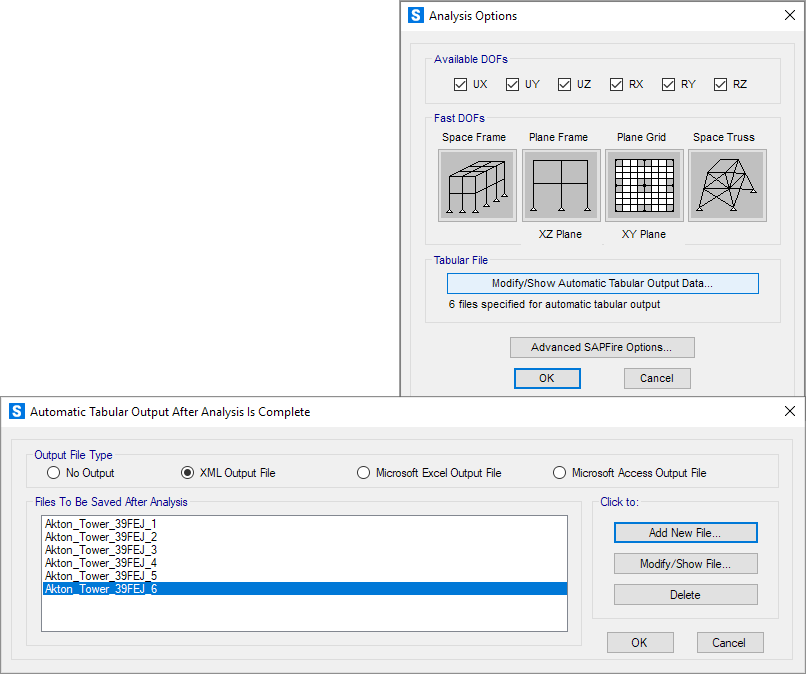
Task: Select Microsoft Excel Output File option
Action: [x=364, y=473]
